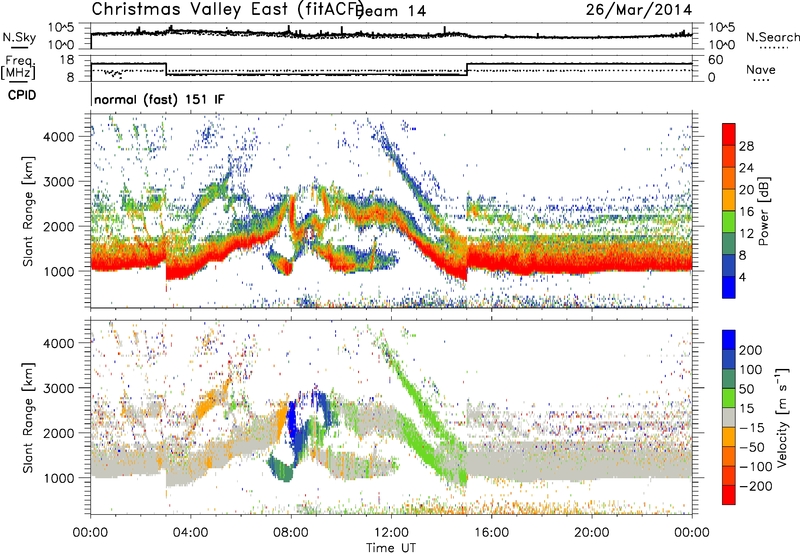
Task: Click the "04:00" time tick label
Action: click(x=190, y=533)
